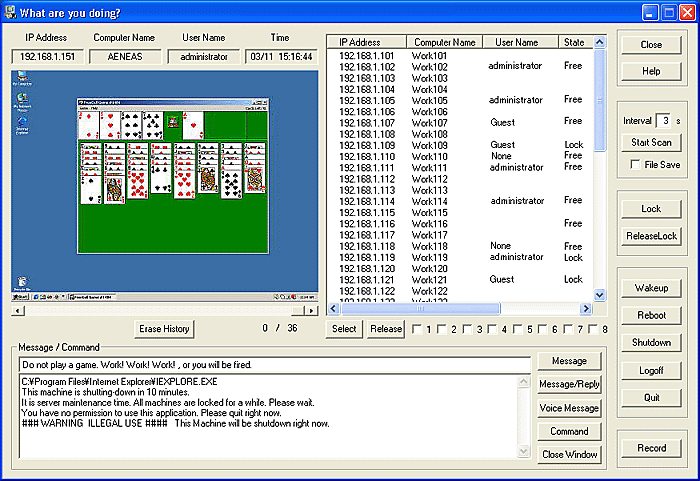Click the Command button

click(x=569, y=431)
